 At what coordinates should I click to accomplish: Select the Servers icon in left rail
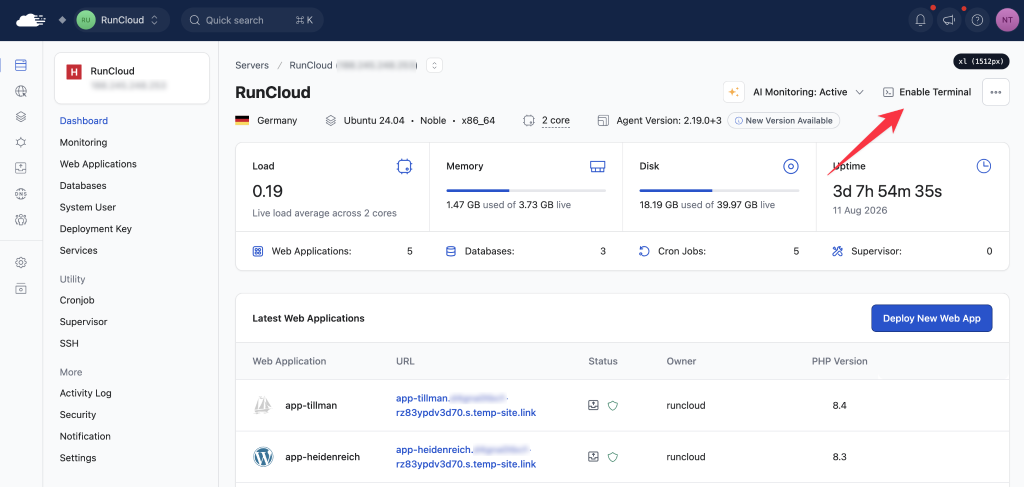tap(21, 65)
